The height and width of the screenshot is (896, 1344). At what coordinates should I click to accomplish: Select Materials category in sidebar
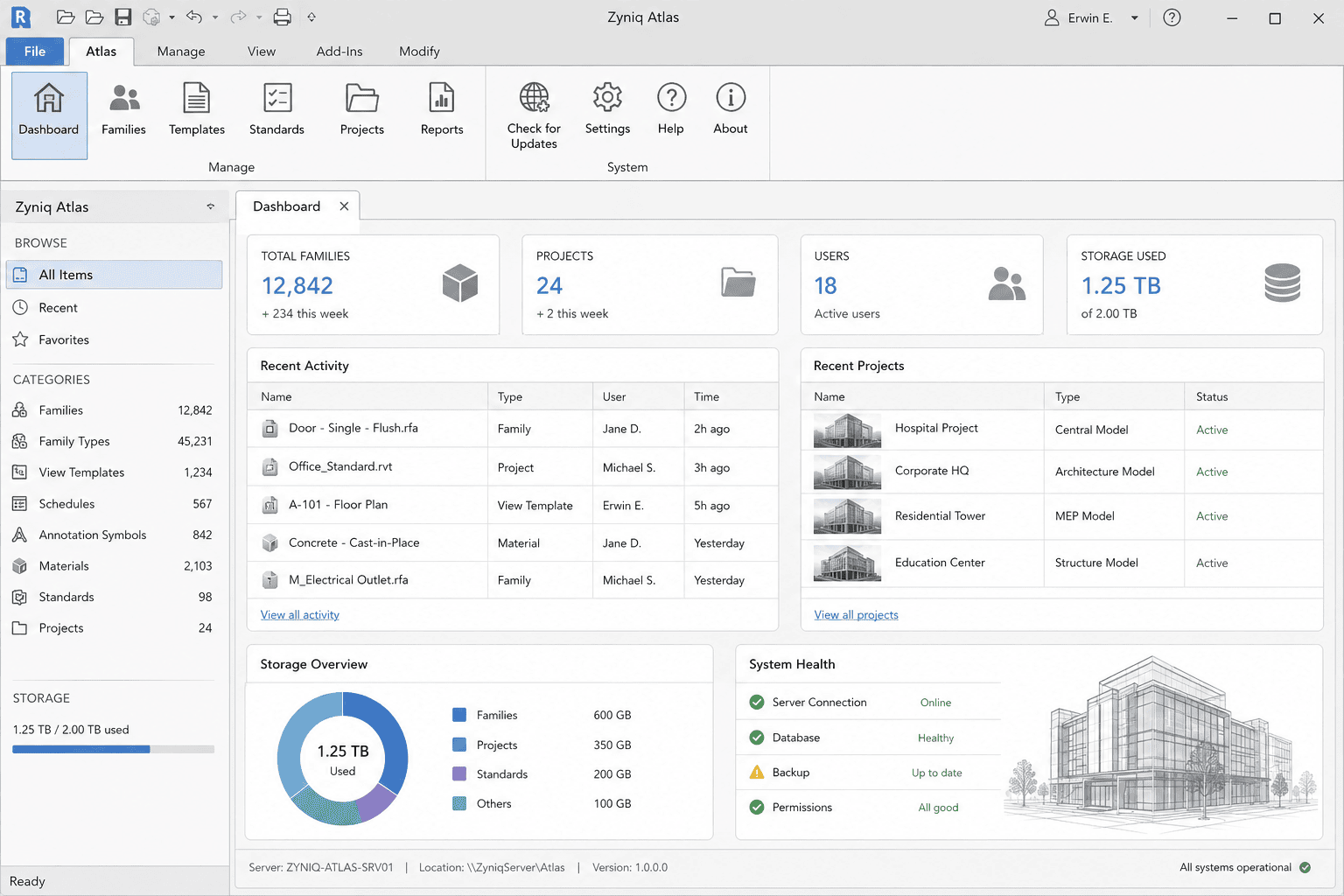click(x=113, y=566)
